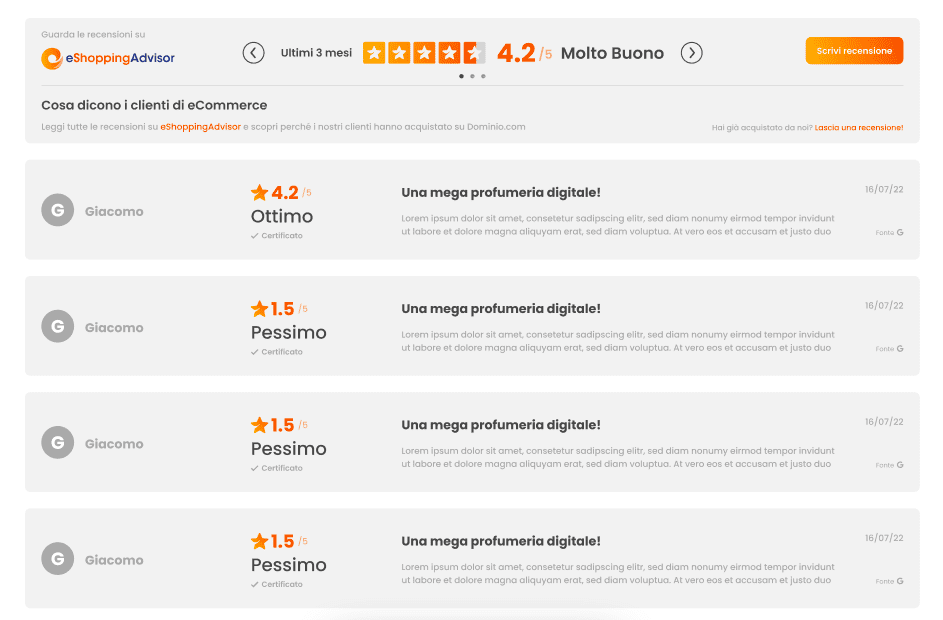Click Giacomo's avatar in last review
The image size is (943, 620).
tap(57, 560)
